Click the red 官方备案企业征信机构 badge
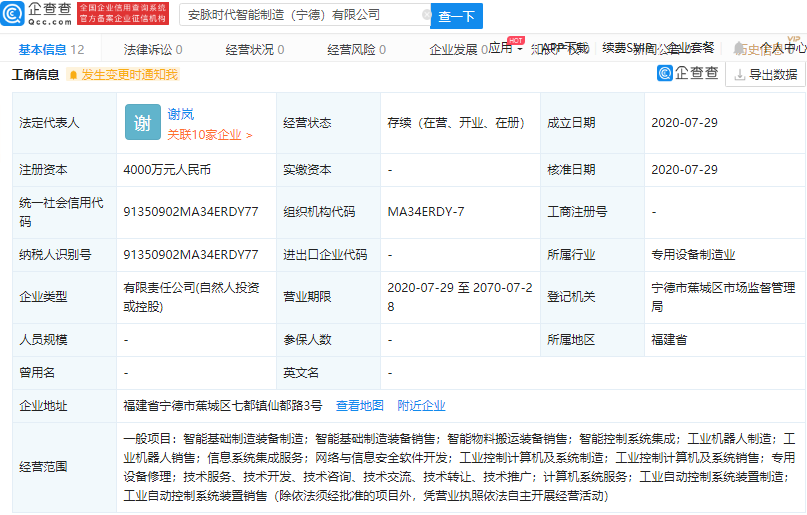 [122, 13]
